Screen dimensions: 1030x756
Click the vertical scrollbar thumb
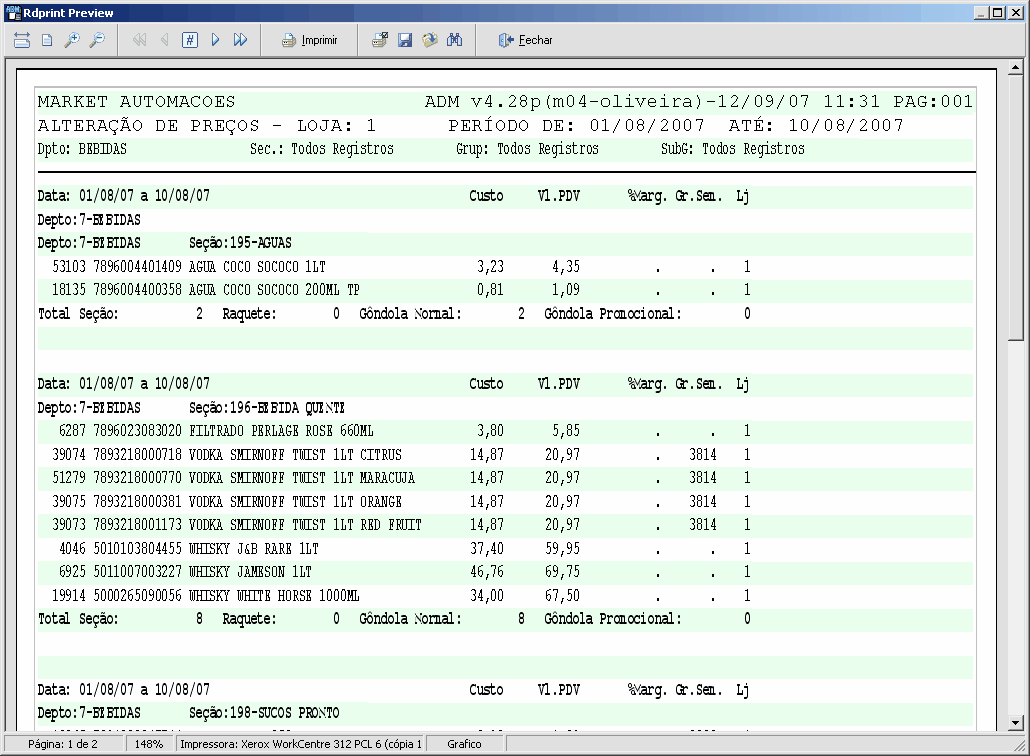[1016, 208]
